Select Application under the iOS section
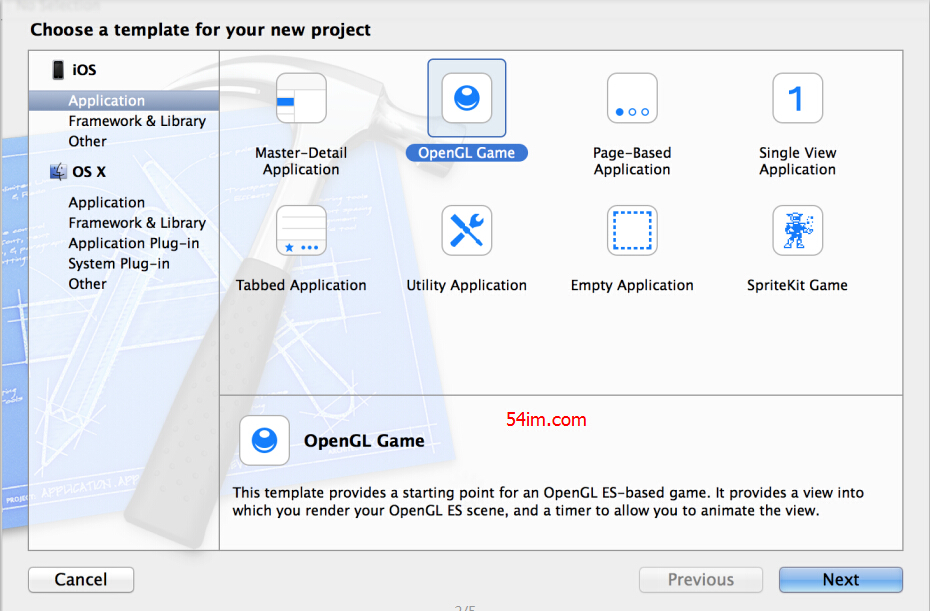The height and width of the screenshot is (611, 930). (x=106, y=101)
